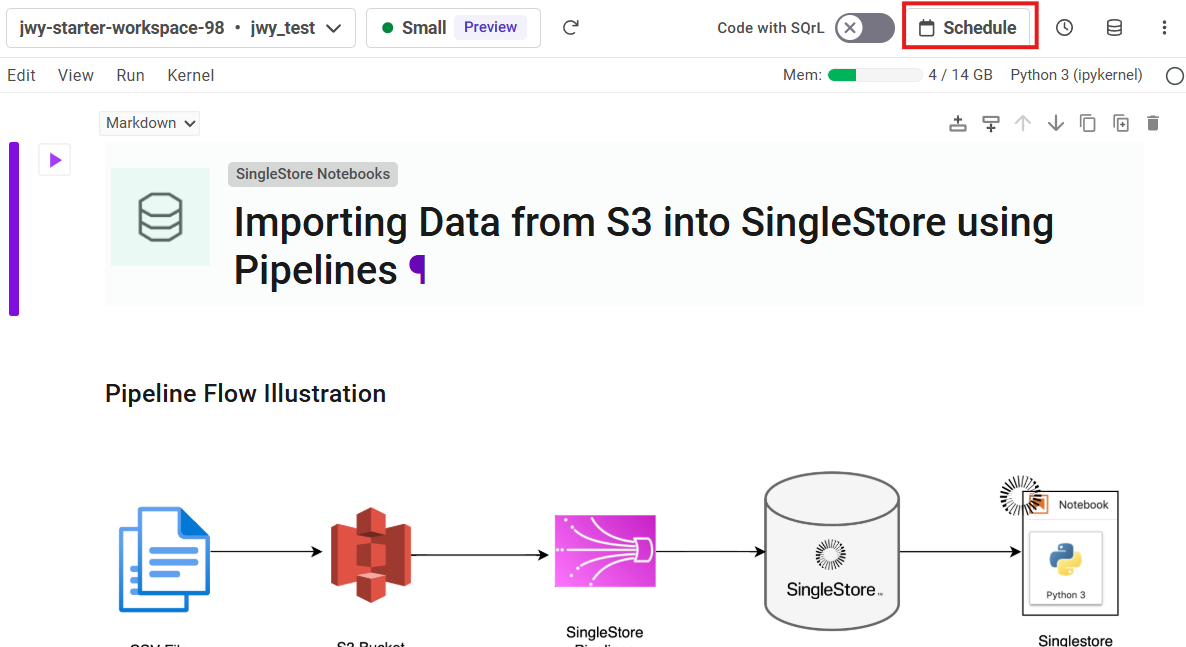Insert a cell below icon
The width and height of the screenshot is (1186, 647).
pos(990,123)
